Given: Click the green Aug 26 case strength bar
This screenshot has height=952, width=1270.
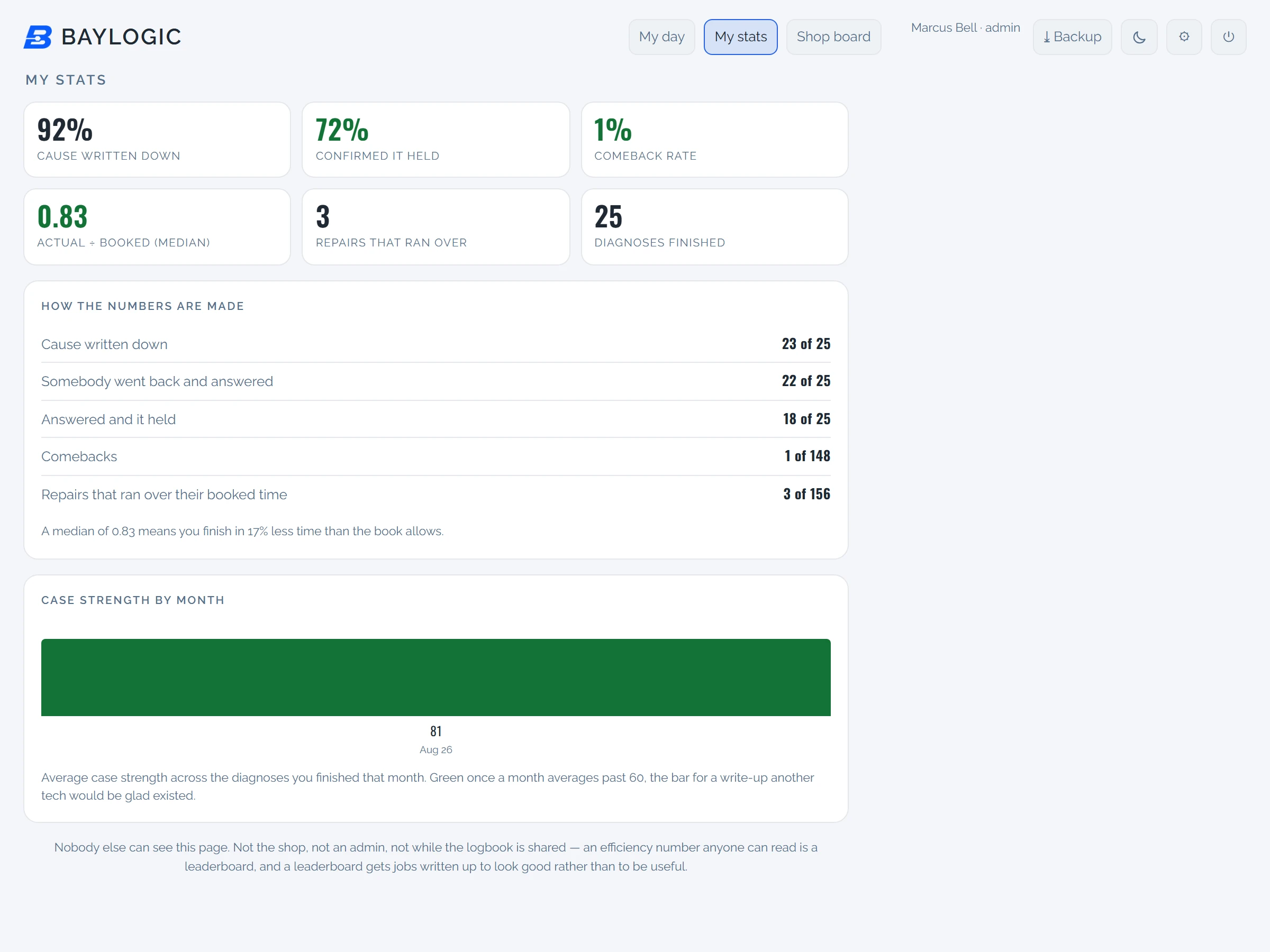Looking at the screenshot, I should click(436, 677).
